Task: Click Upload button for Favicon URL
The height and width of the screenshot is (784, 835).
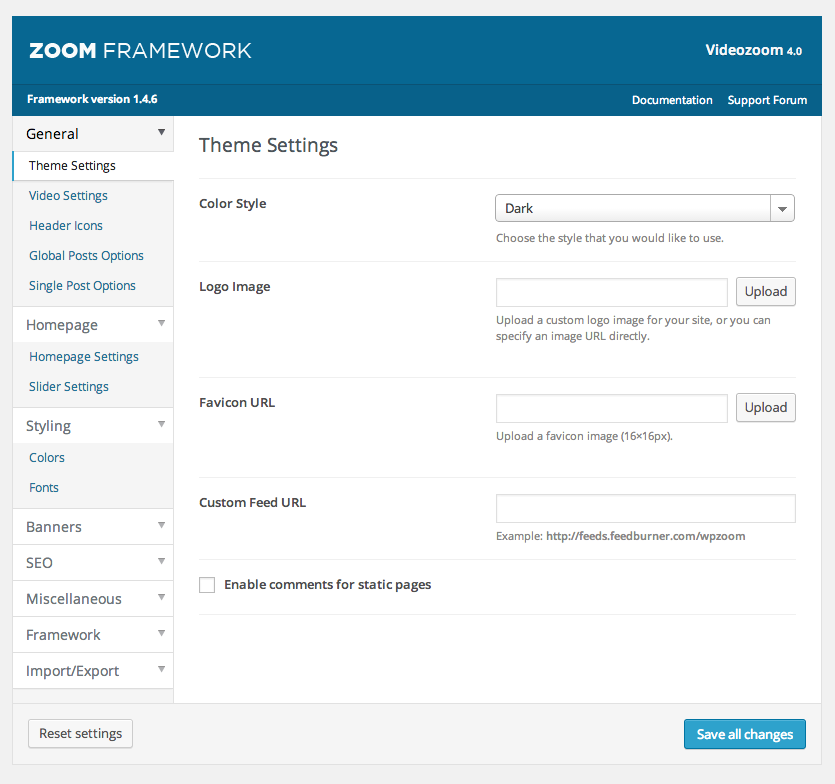Action: tap(765, 408)
